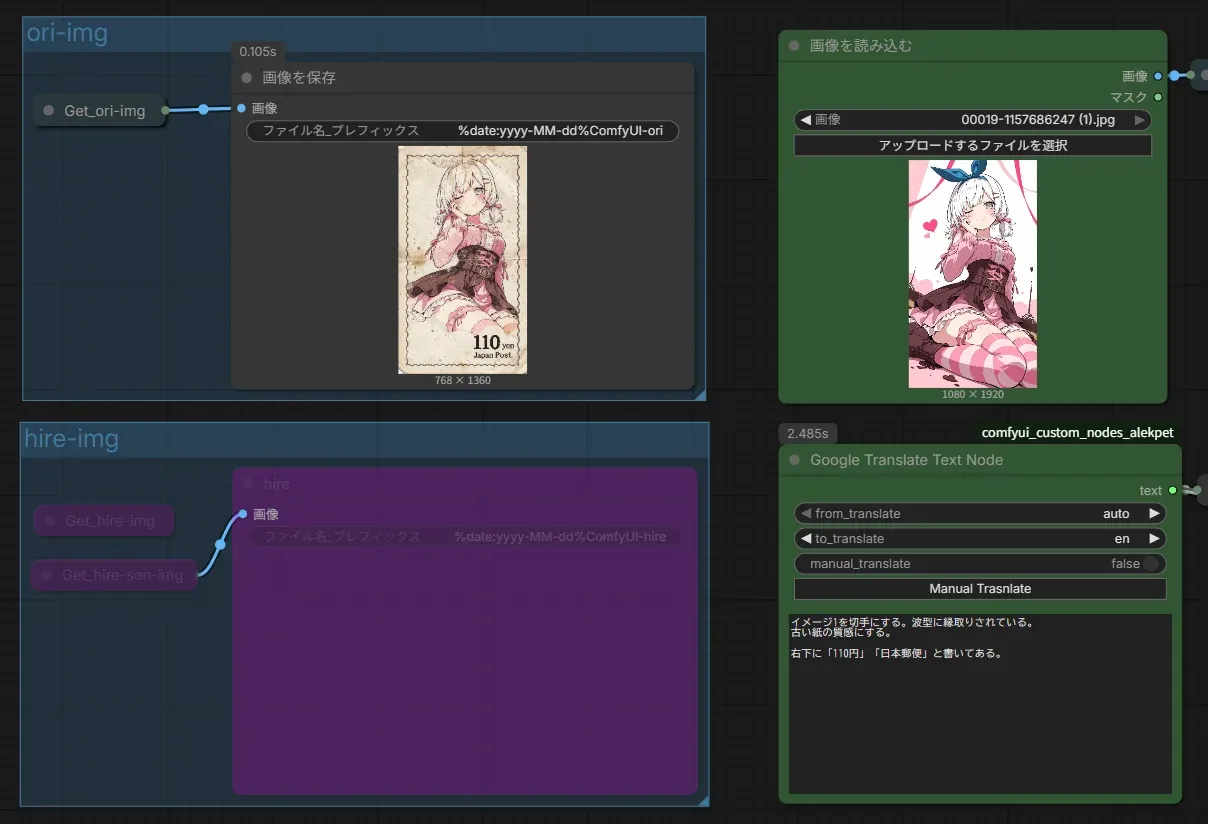The width and height of the screenshot is (1208, 824).
Task: Select the ori-img group title
Action: (67, 33)
